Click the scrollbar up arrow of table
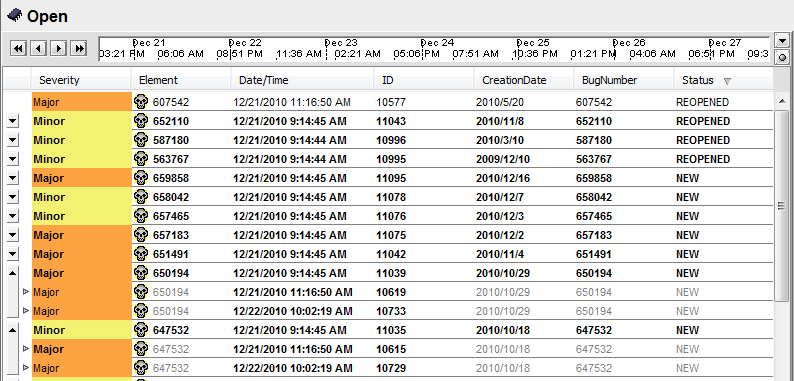Viewport: 794px width, 381px height. pos(781,102)
